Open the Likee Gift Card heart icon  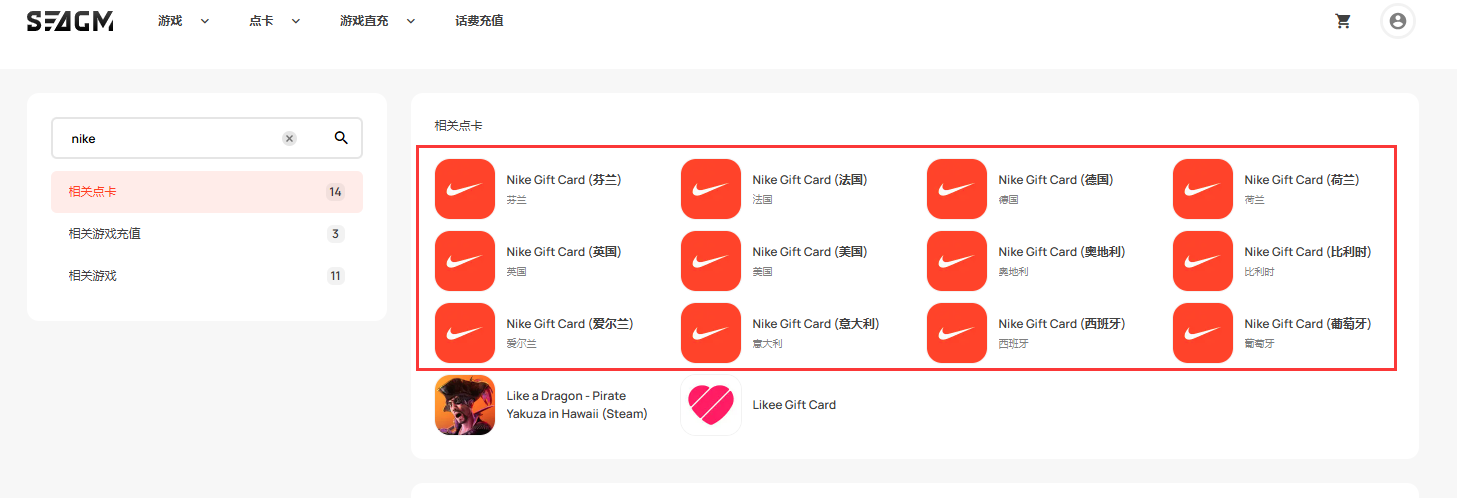pos(711,405)
